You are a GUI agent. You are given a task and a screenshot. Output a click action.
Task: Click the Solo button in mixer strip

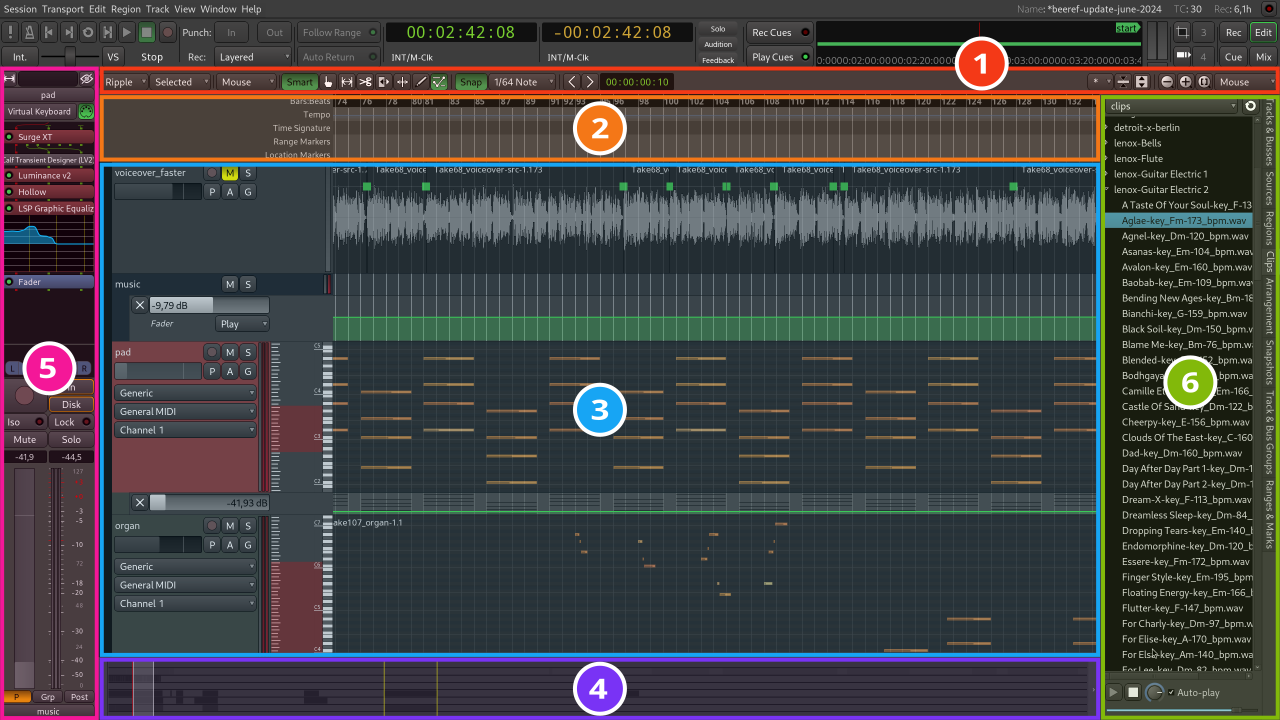[x=71, y=440]
